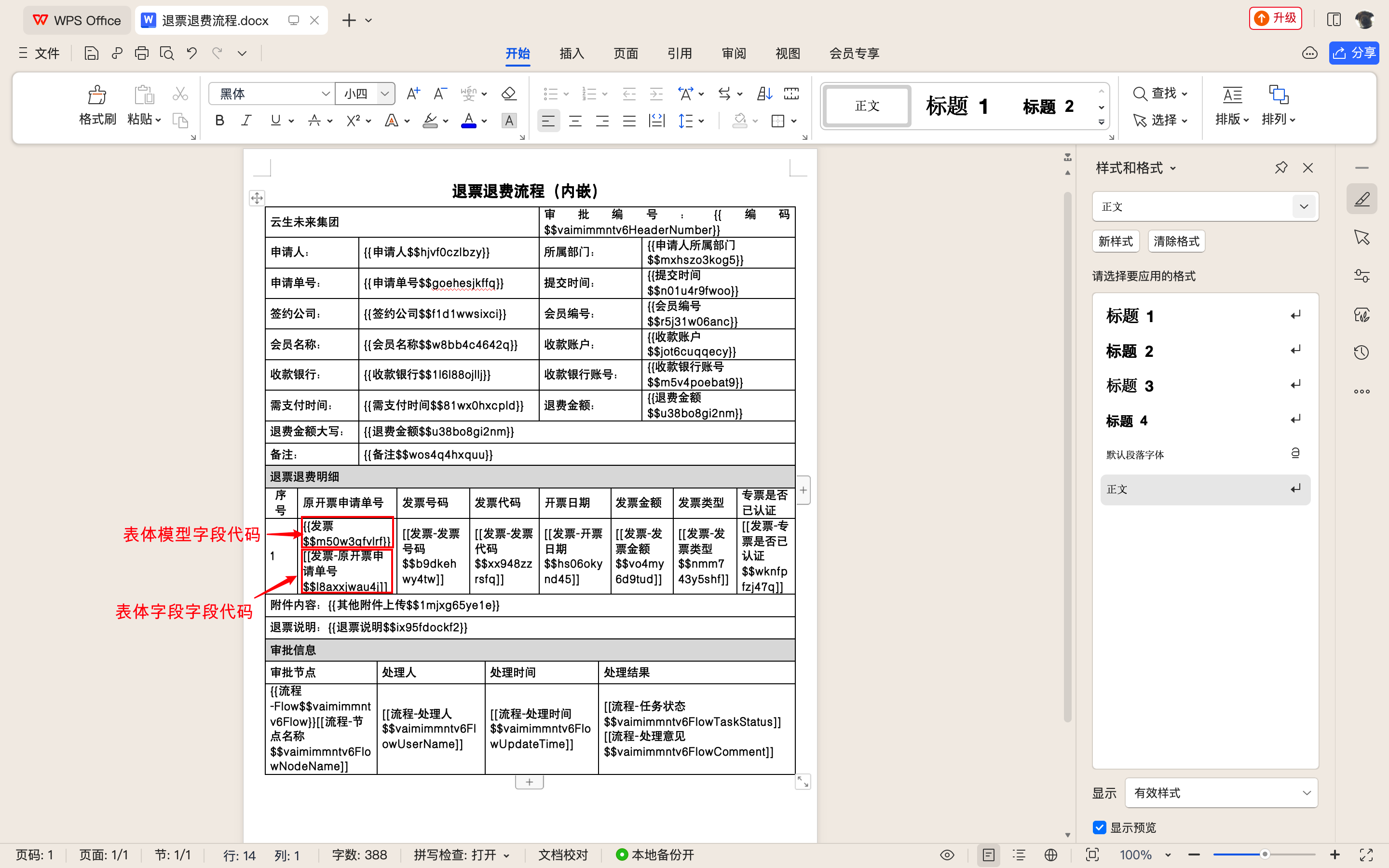Image resolution: width=1389 pixels, height=868 pixels.
Task: Expand the underline style dropdown arrow
Action: click(x=291, y=121)
